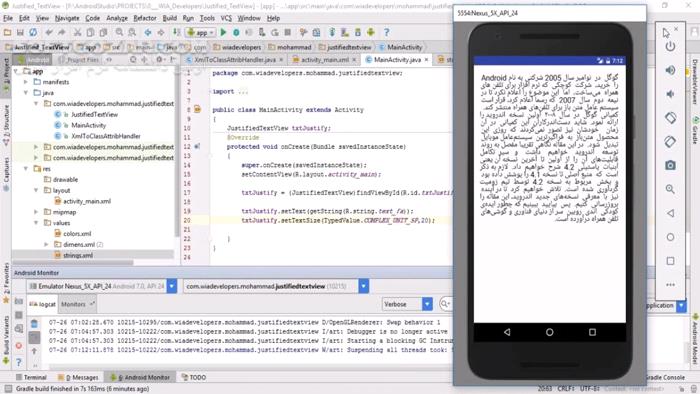Raise emulator volume with speaker icon
Image resolution: width=700 pixels, height=394 pixels.
click(x=670, y=70)
